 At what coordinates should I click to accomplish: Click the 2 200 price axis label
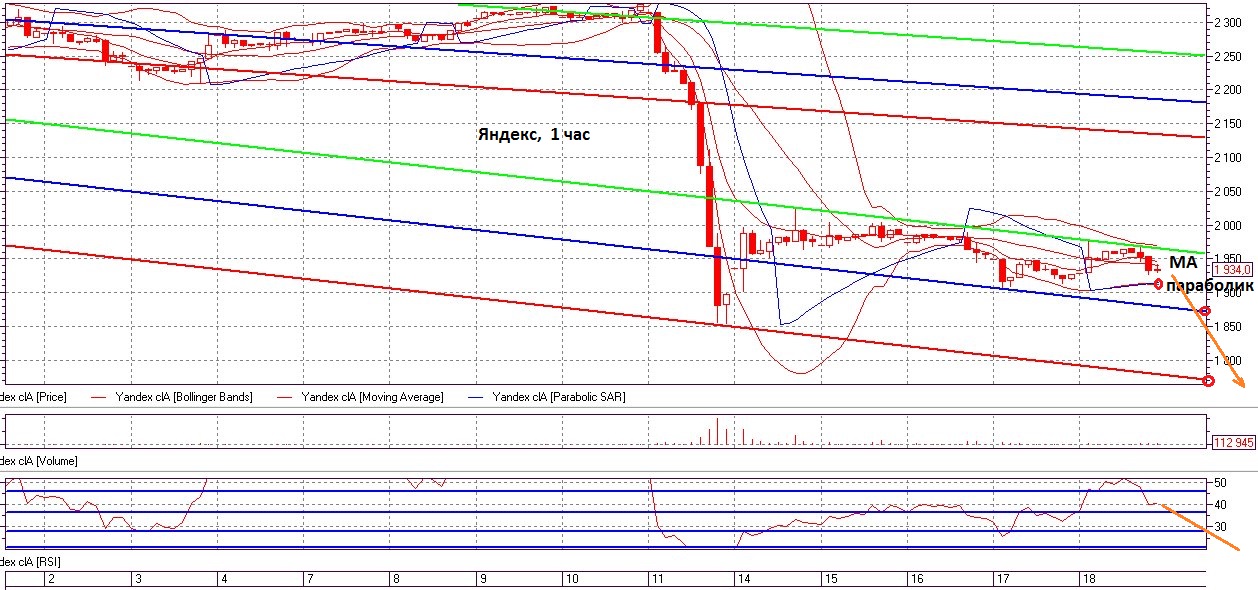click(1226, 90)
